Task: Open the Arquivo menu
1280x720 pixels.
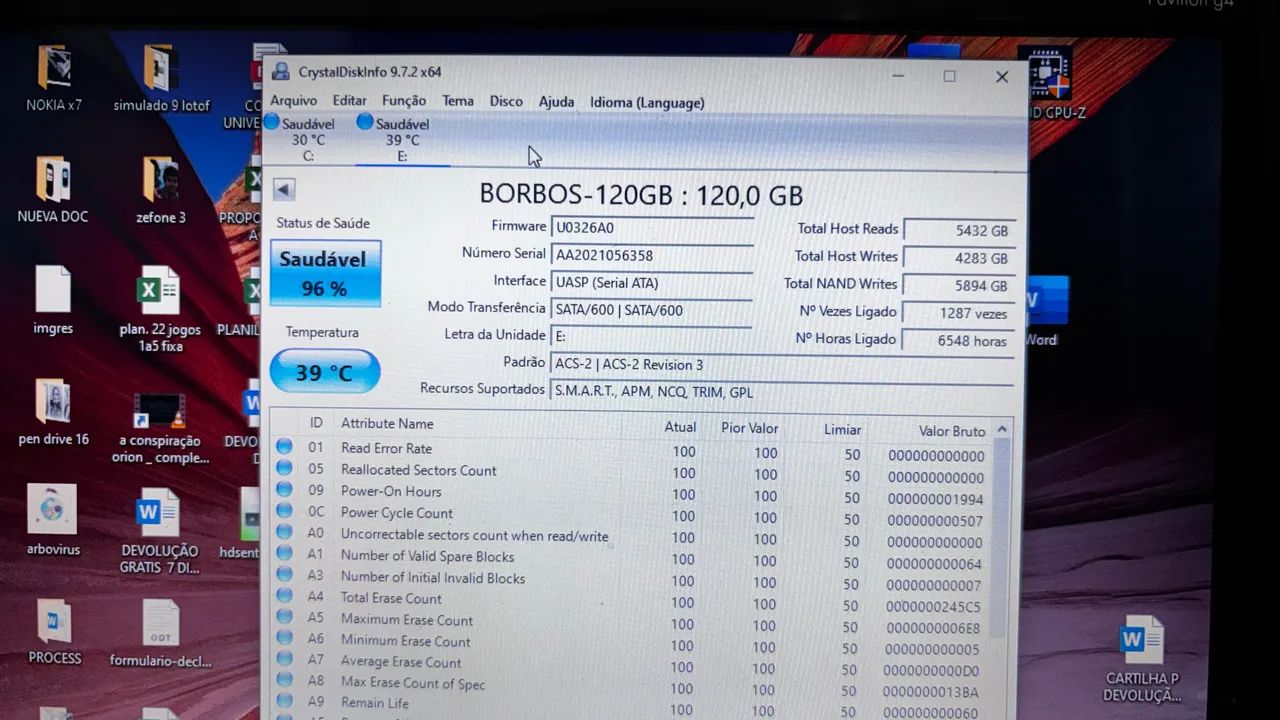Action: 293,101
